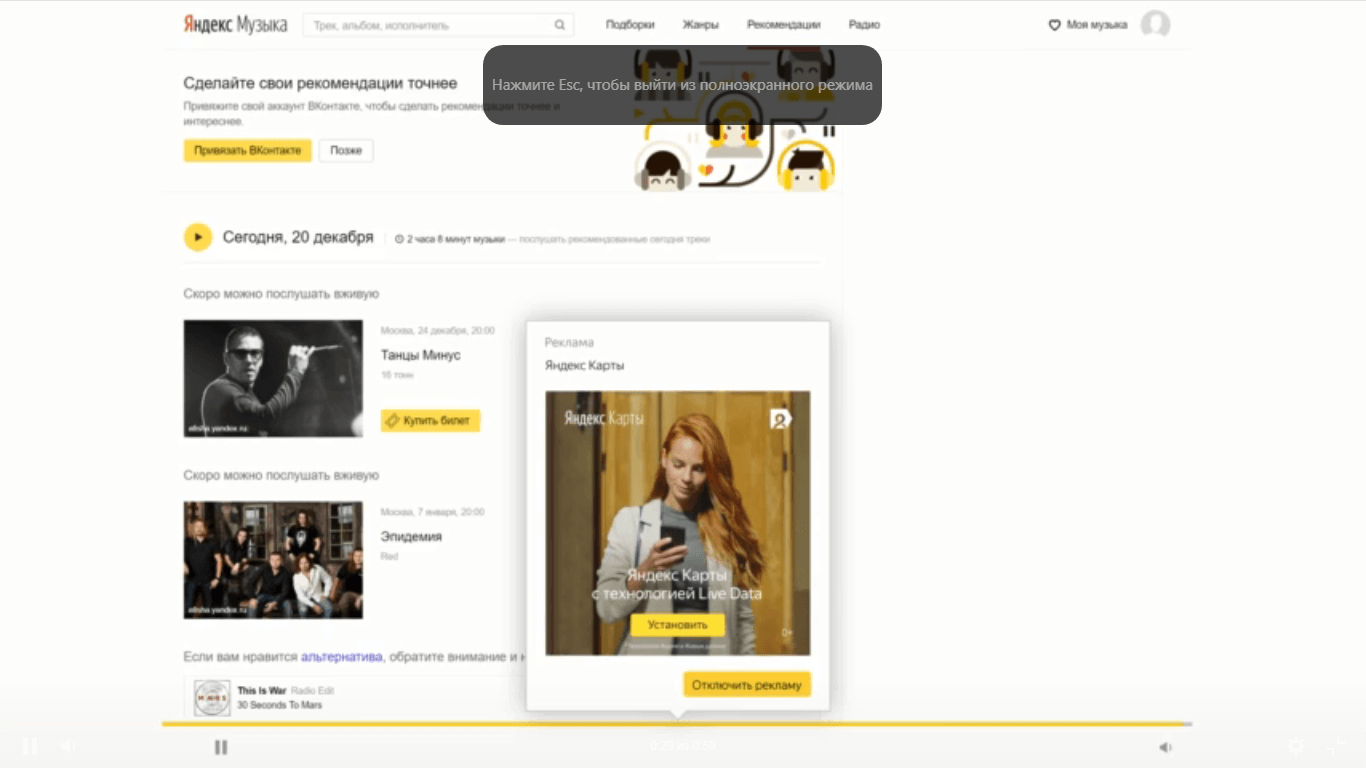Switch to the Радио section
1366x768 pixels.
864,25
